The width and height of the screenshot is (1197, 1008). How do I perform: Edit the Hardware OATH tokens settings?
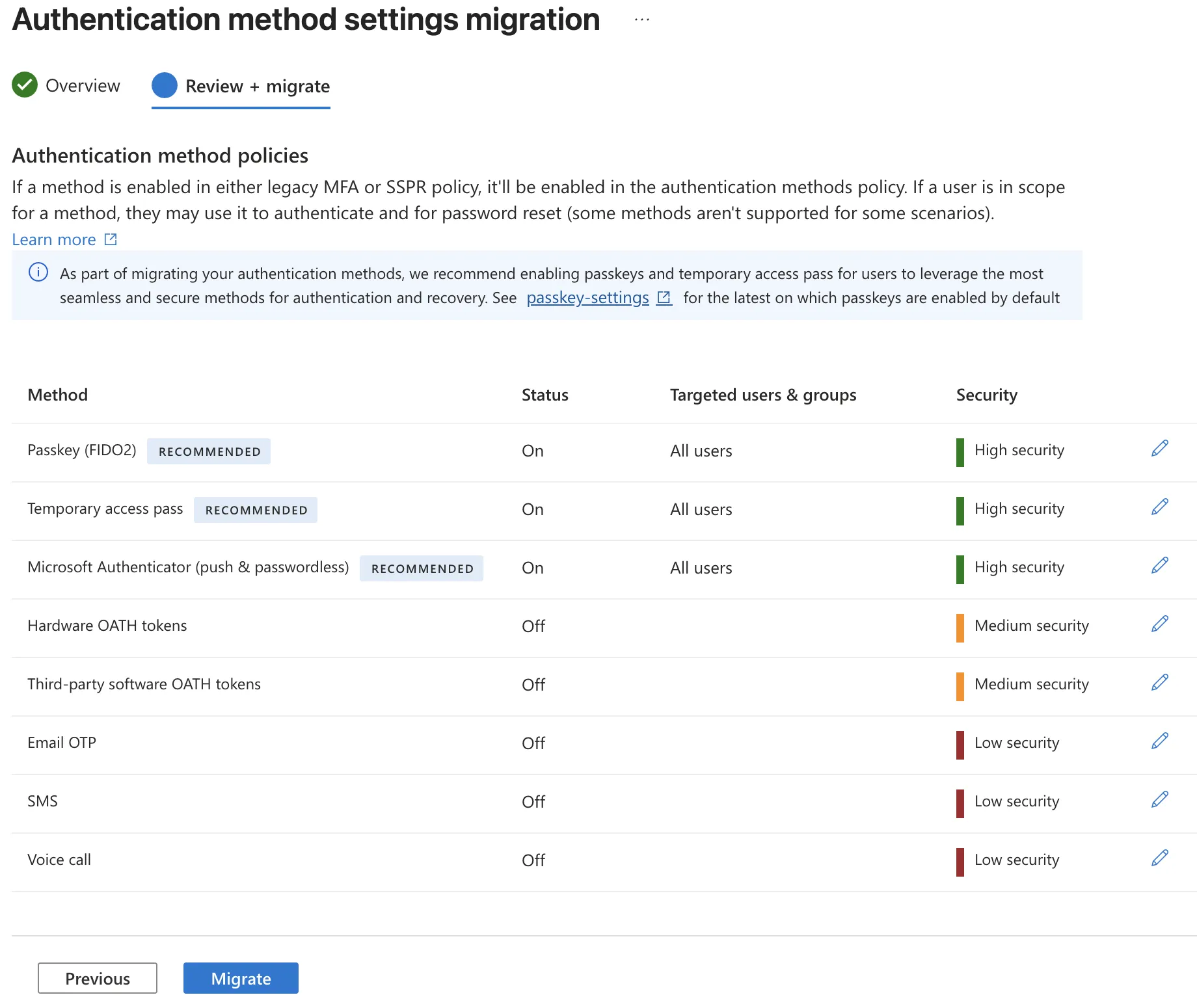coord(1159,624)
